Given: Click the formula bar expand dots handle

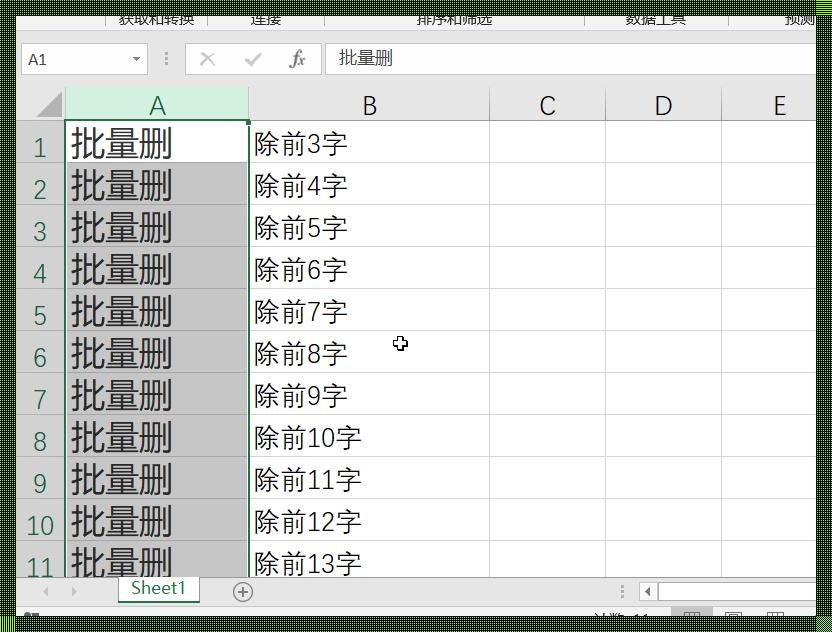Looking at the screenshot, I should (166, 59).
